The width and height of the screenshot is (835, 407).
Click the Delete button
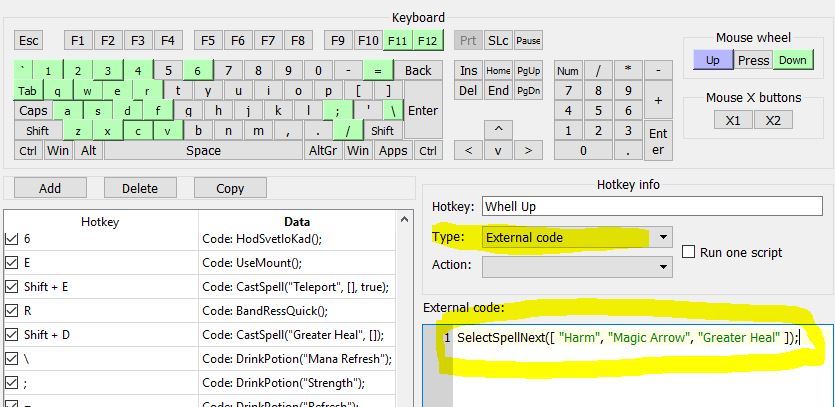140,188
